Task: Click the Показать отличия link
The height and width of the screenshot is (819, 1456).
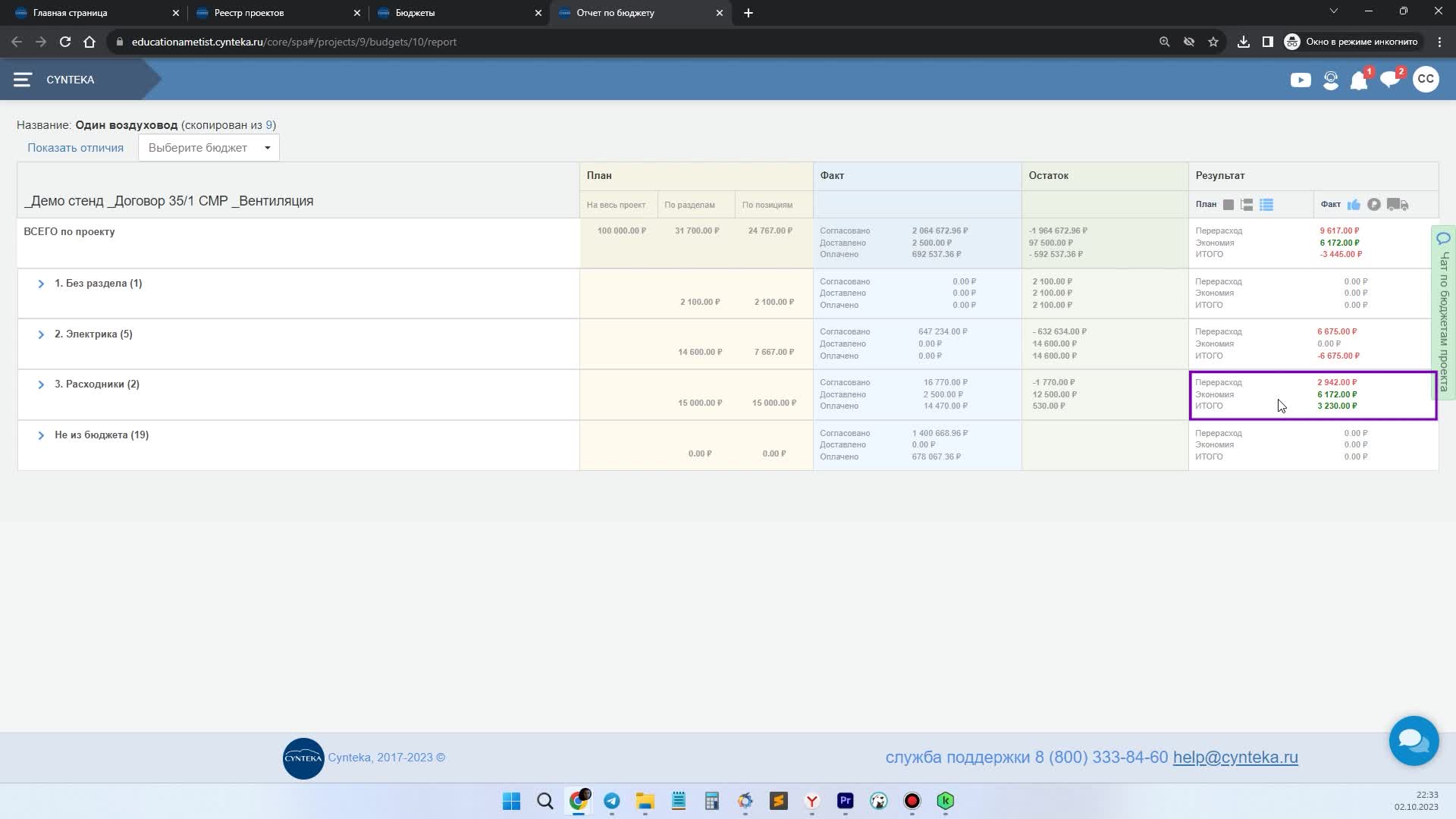Action: pyautogui.click(x=75, y=148)
